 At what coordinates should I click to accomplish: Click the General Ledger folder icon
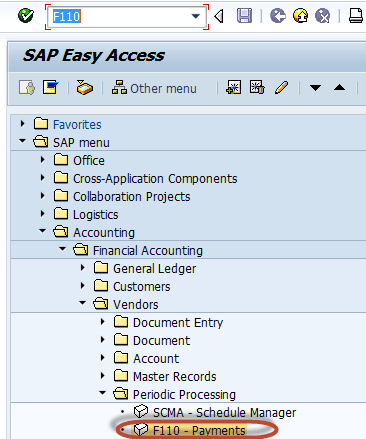coord(101,268)
